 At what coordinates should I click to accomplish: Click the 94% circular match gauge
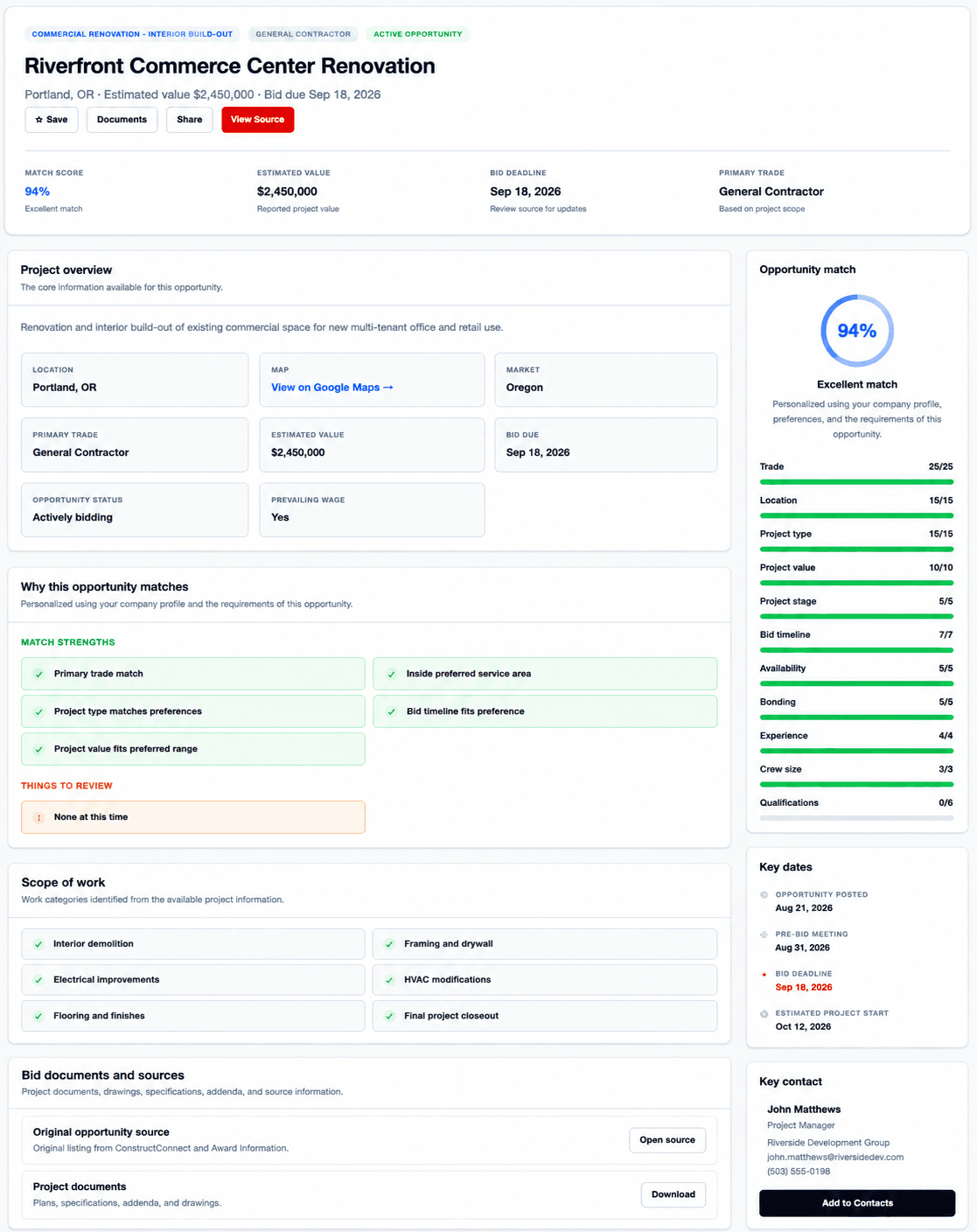point(857,331)
